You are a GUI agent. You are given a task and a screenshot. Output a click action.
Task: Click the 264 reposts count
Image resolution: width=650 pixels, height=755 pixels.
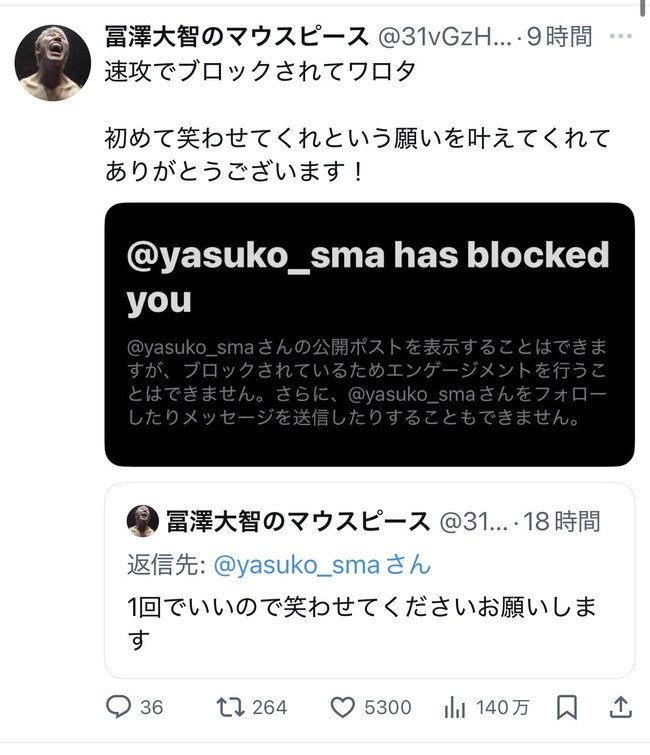pos(269,708)
